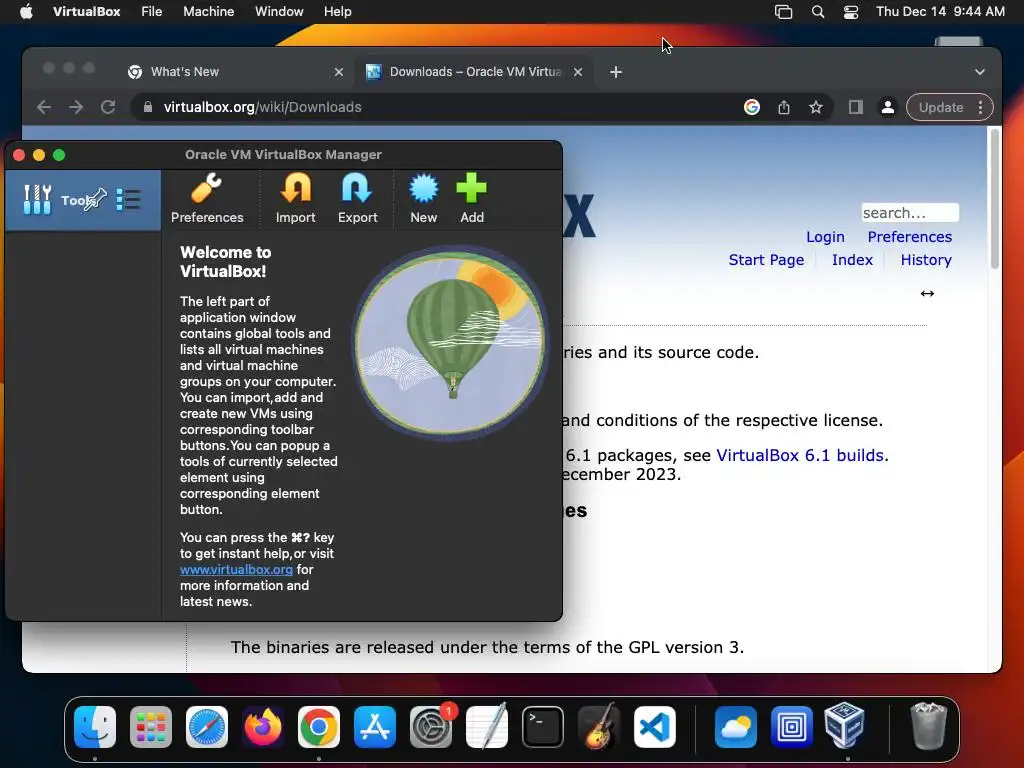Open Chrome from the Dock
This screenshot has height=768, width=1024.
tap(319, 727)
